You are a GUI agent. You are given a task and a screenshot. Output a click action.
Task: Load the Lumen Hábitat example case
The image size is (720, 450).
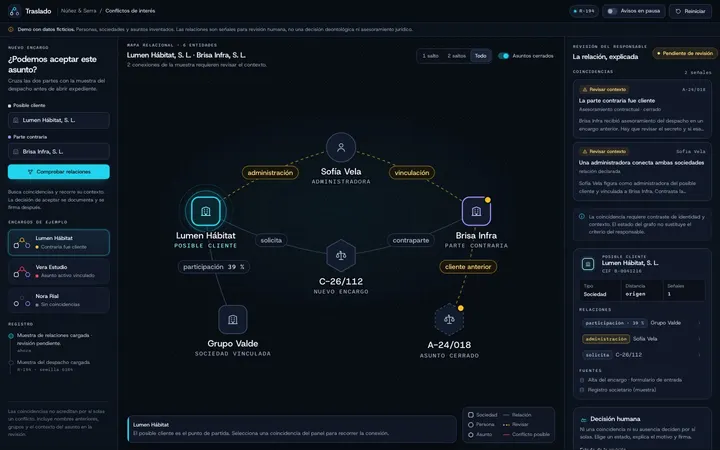[59, 242]
